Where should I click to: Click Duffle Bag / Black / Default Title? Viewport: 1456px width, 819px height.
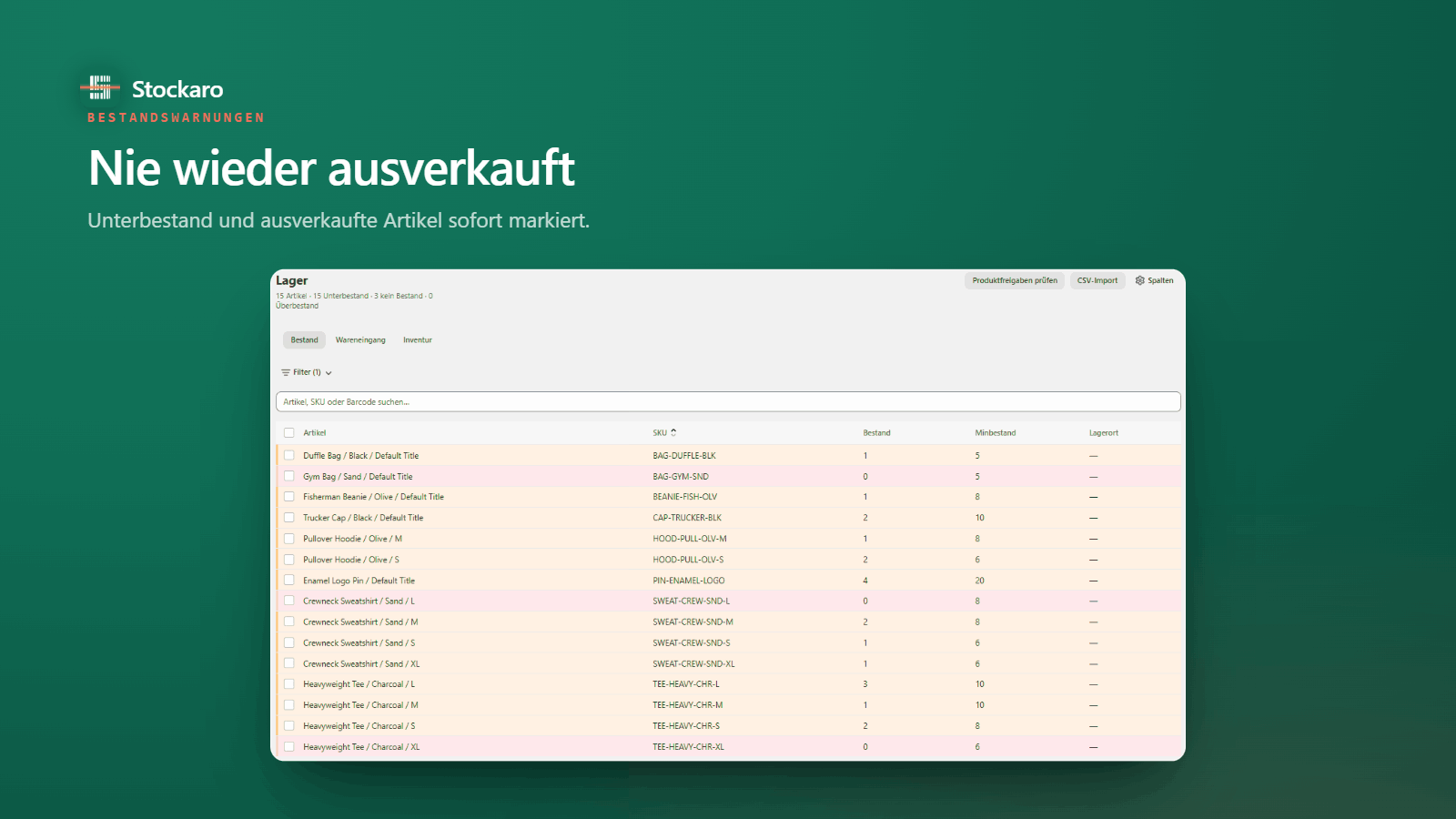pos(361,456)
